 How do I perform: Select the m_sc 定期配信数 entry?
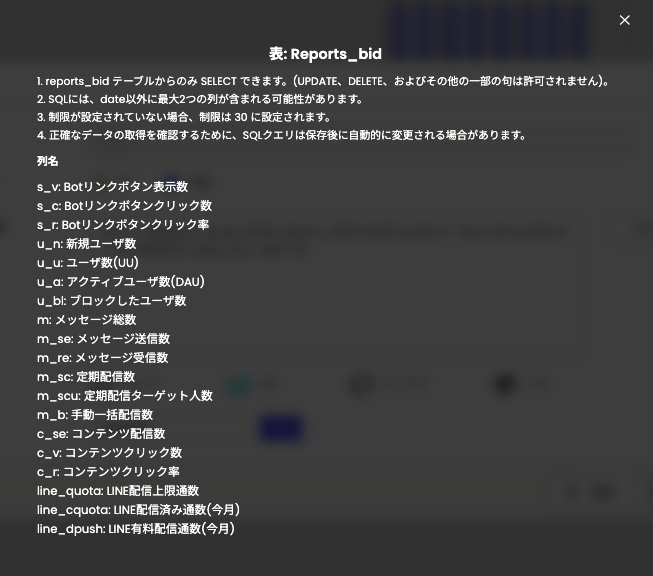pos(85,377)
